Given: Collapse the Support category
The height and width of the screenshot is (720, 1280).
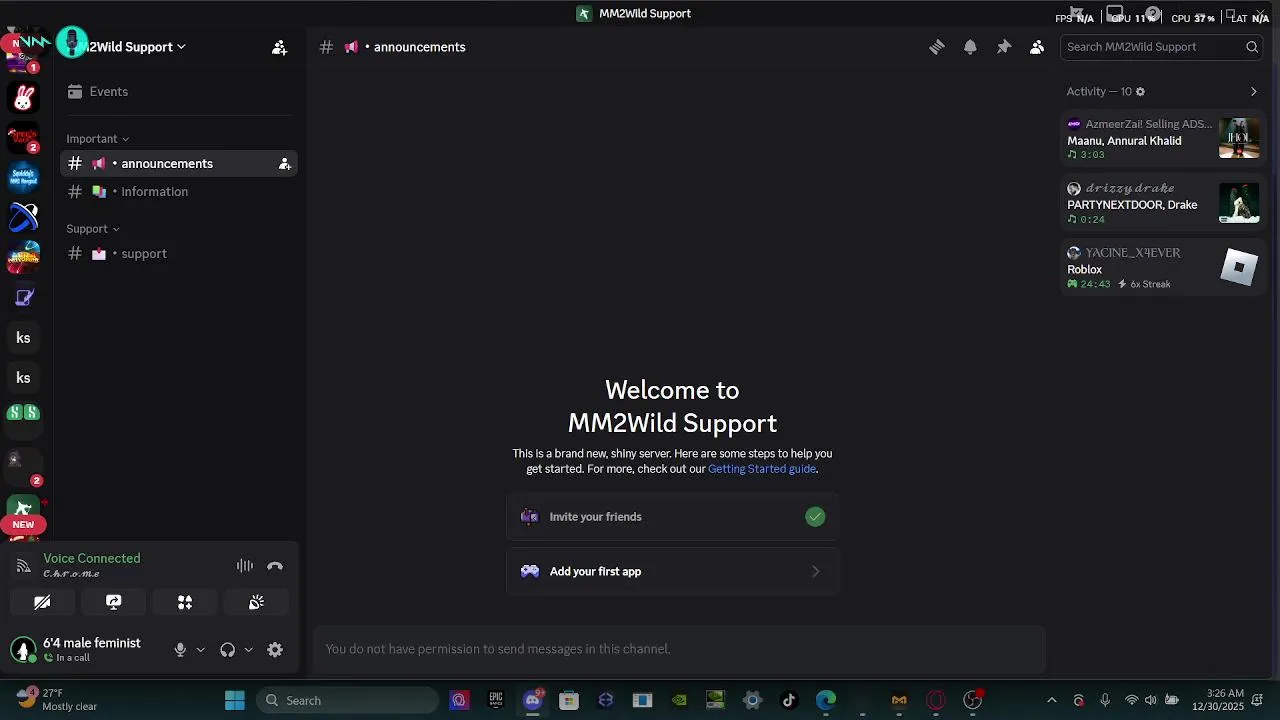Looking at the screenshot, I should (92, 229).
